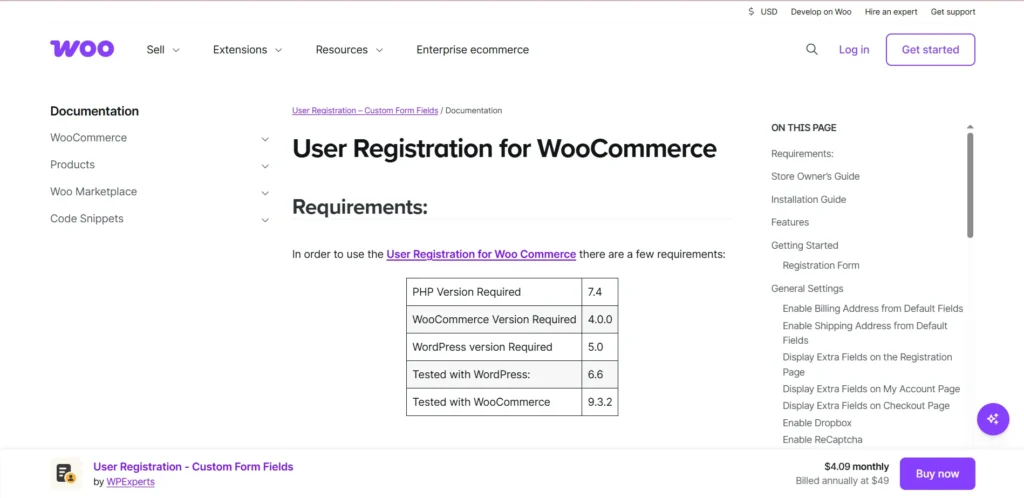Expand the Products documentation section chevron
The width and height of the screenshot is (1024, 498).
point(265,166)
